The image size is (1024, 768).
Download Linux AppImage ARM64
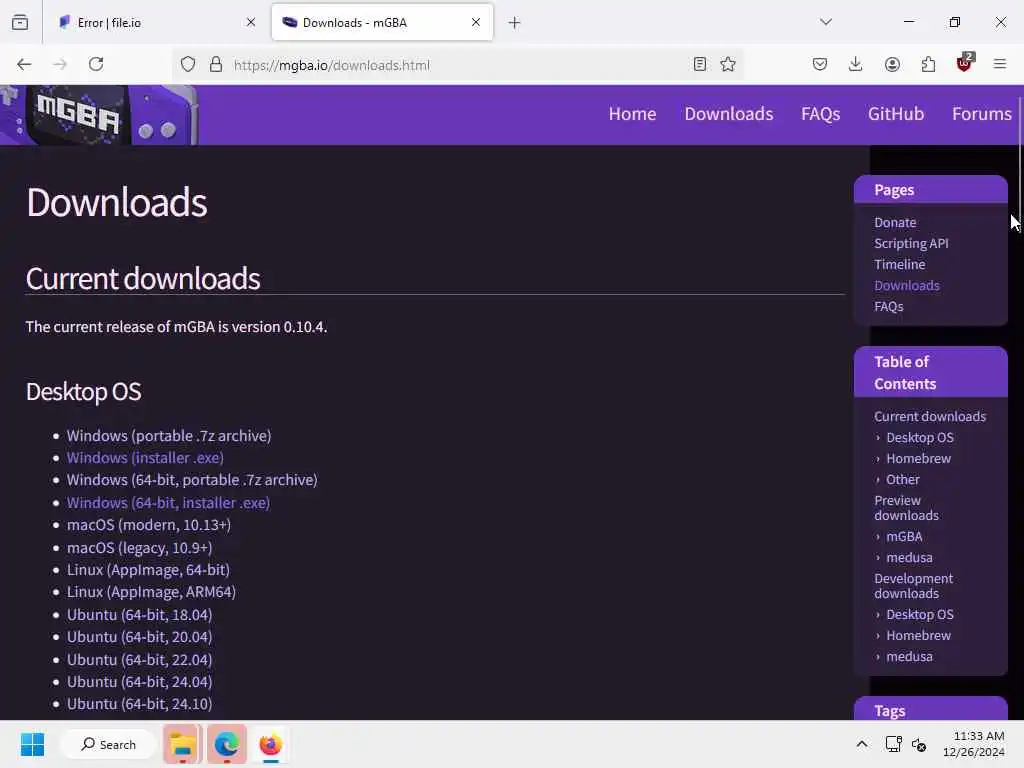pyautogui.click(x=151, y=592)
